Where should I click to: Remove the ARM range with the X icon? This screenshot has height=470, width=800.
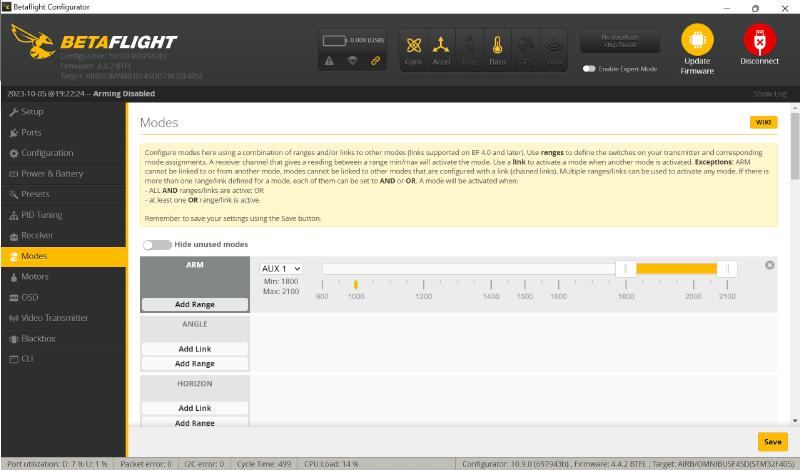(x=769, y=265)
